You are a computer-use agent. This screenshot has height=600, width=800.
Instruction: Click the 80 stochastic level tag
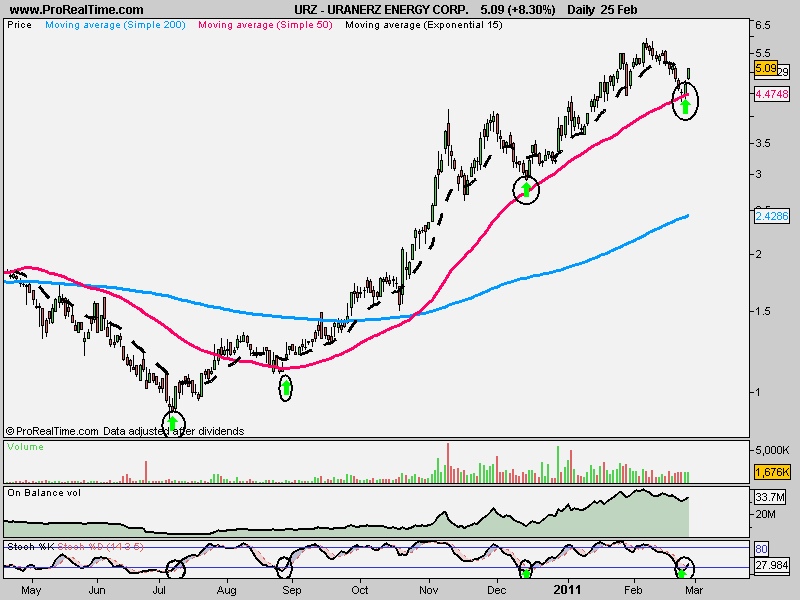pyautogui.click(x=761, y=549)
